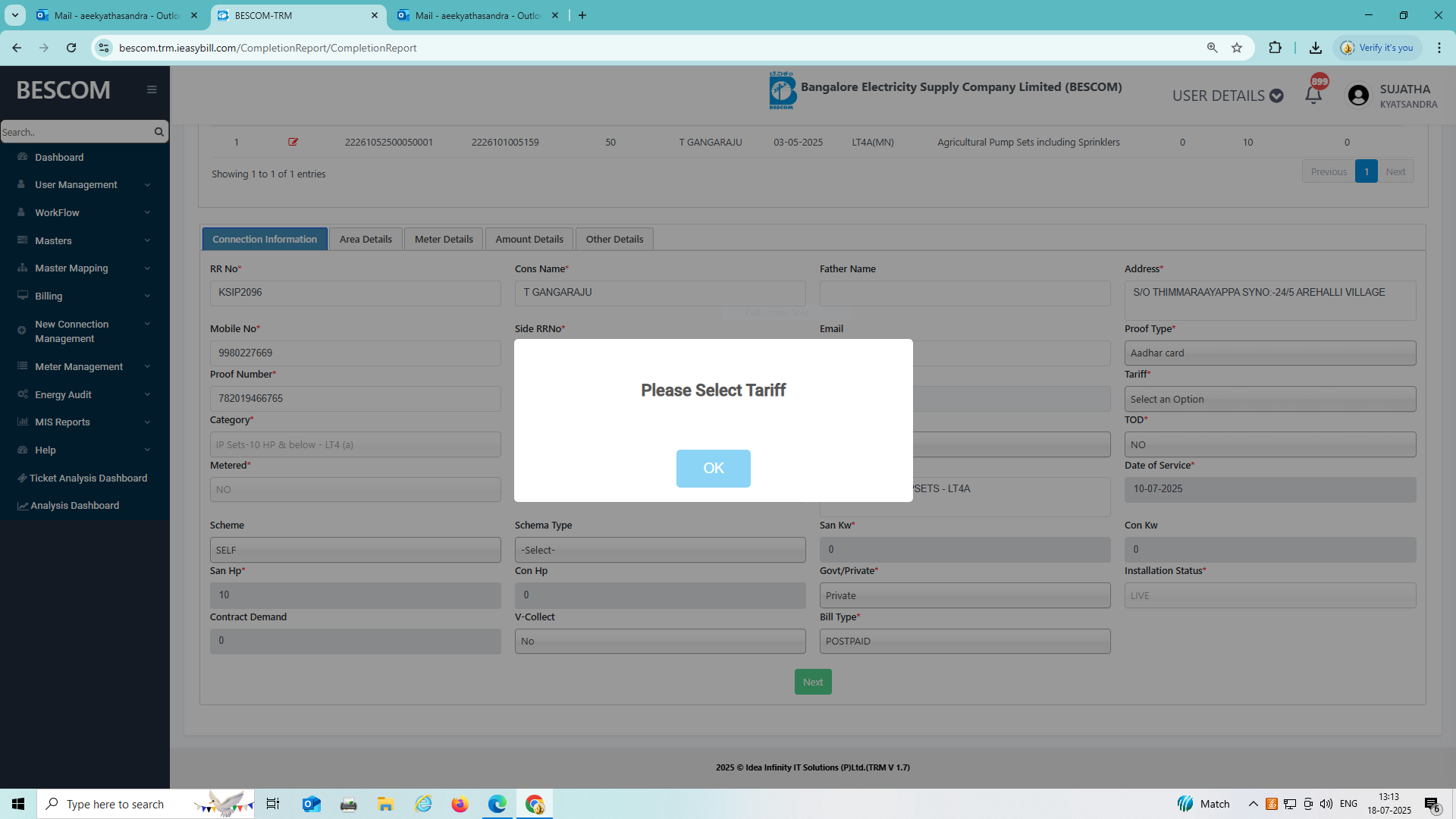Screen dimensions: 1456x819
Task: Open the Windows Start menu
Action: (x=18, y=804)
